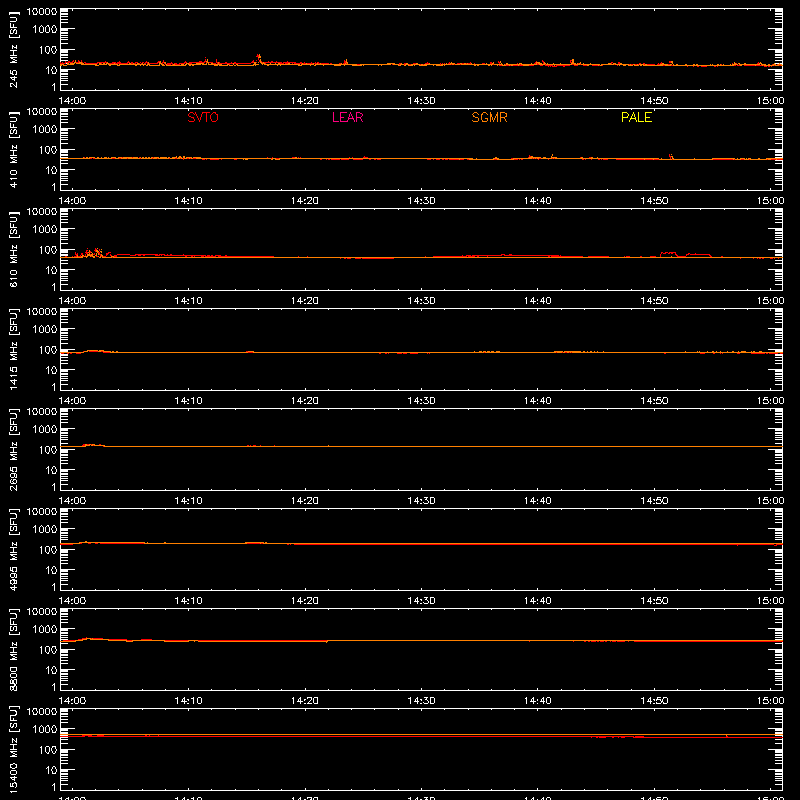Click 14:50 time label below 245 MHz plot

654,101
